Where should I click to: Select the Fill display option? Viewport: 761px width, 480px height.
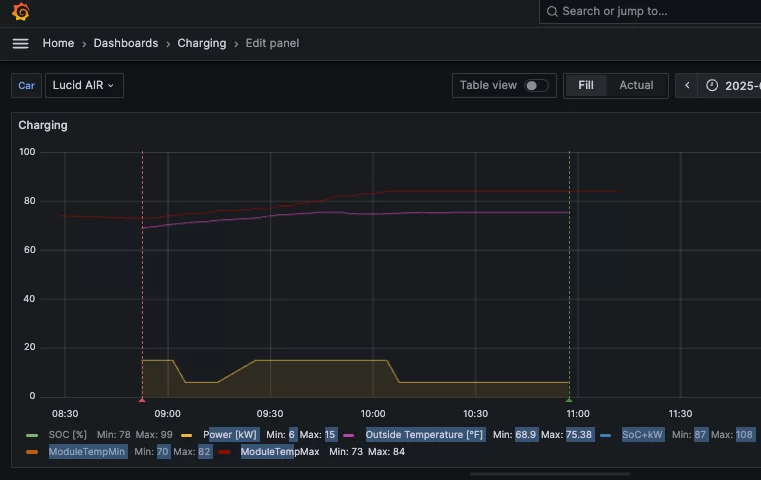(586, 85)
